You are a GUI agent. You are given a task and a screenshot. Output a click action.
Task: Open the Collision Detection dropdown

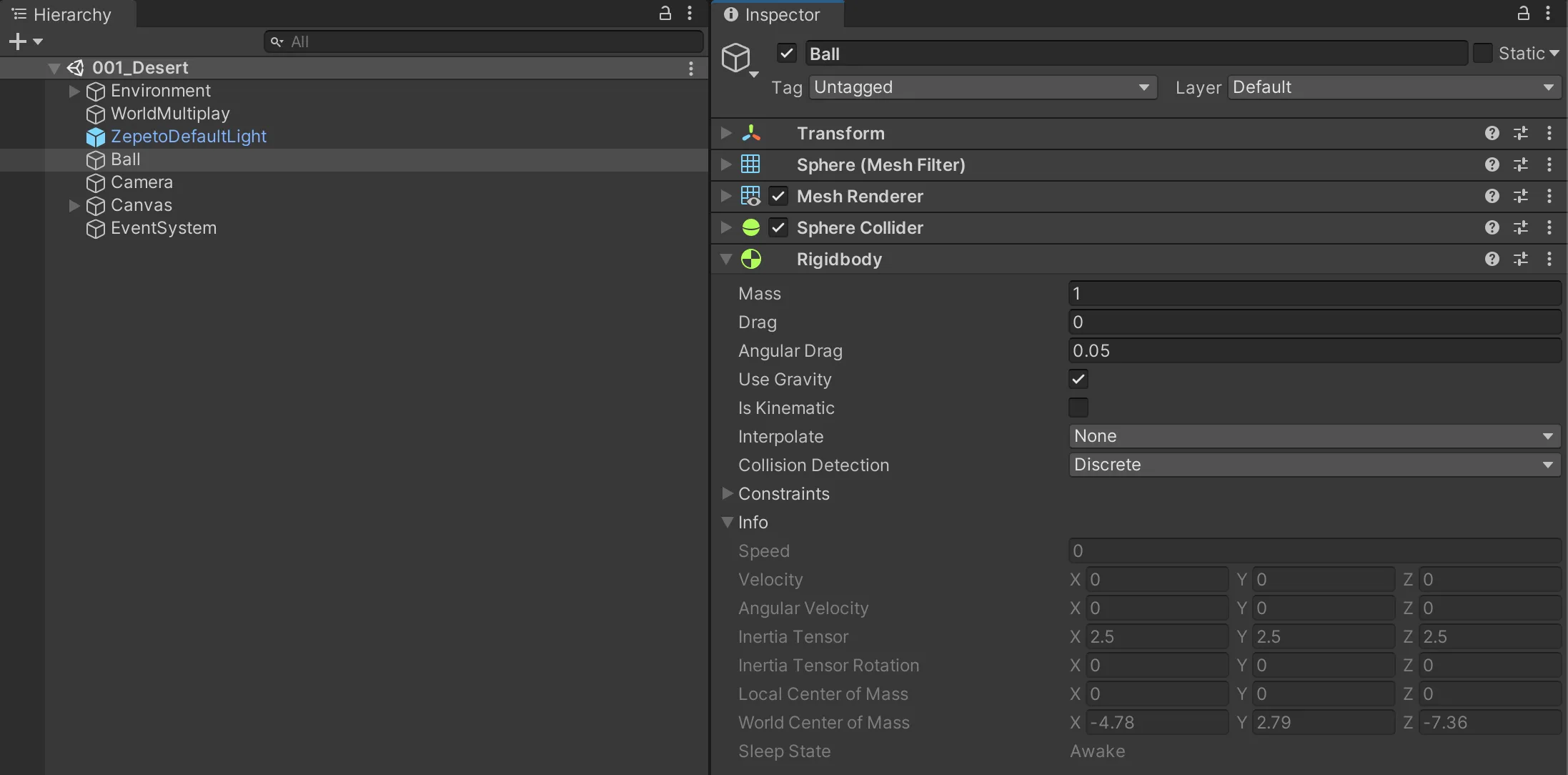point(1314,465)
